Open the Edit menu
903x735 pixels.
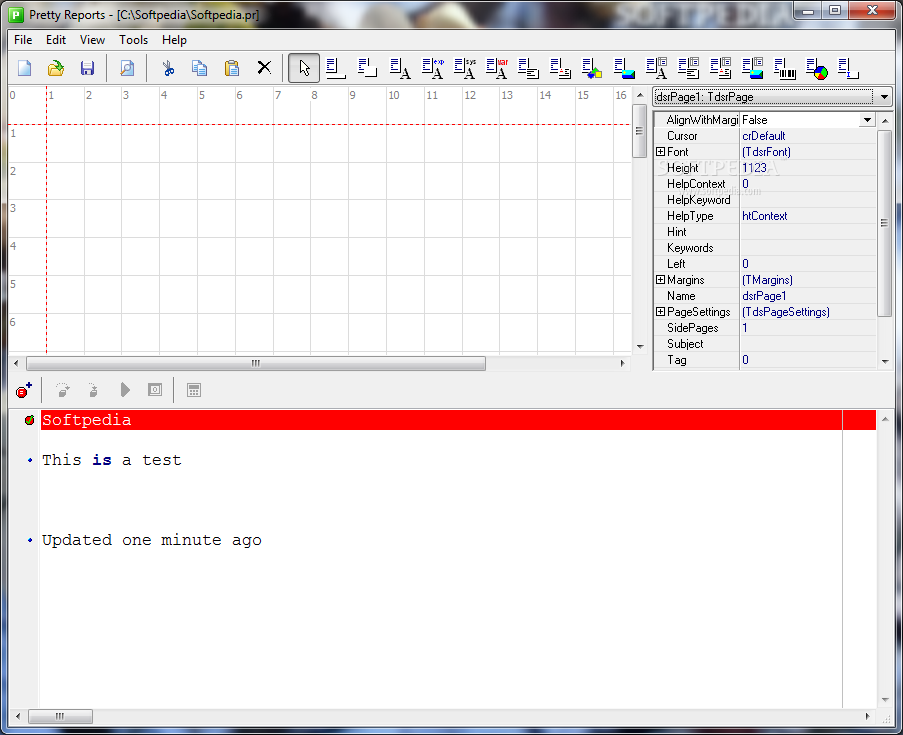(56, 40)
